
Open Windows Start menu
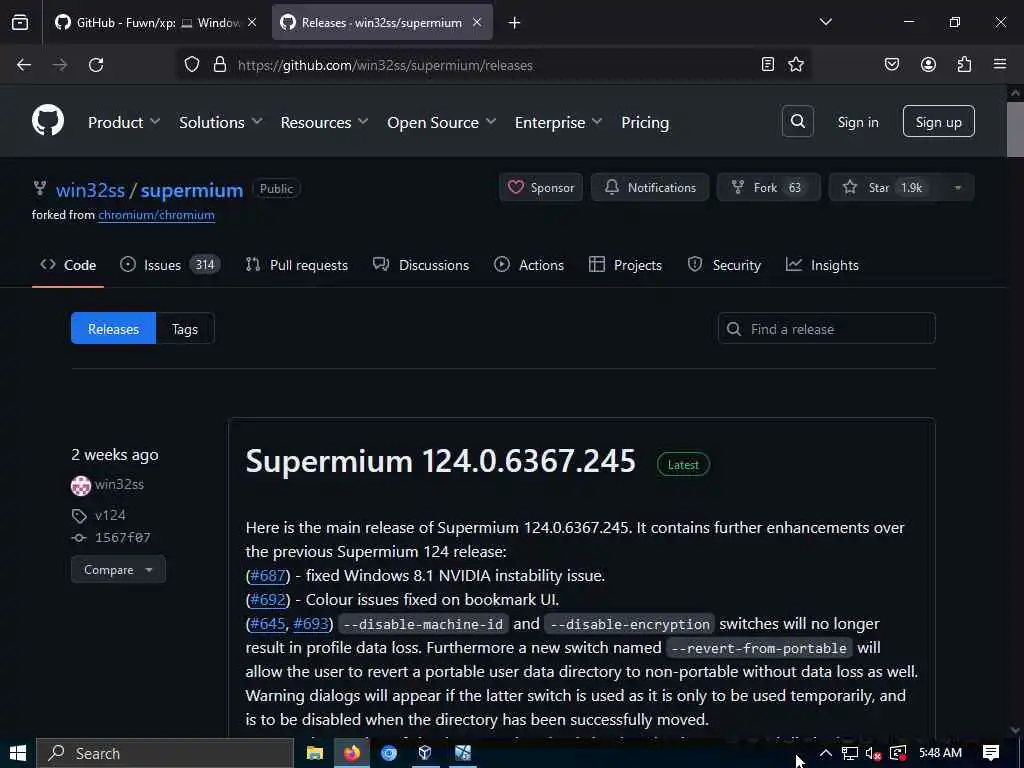(x=18, y=753)
